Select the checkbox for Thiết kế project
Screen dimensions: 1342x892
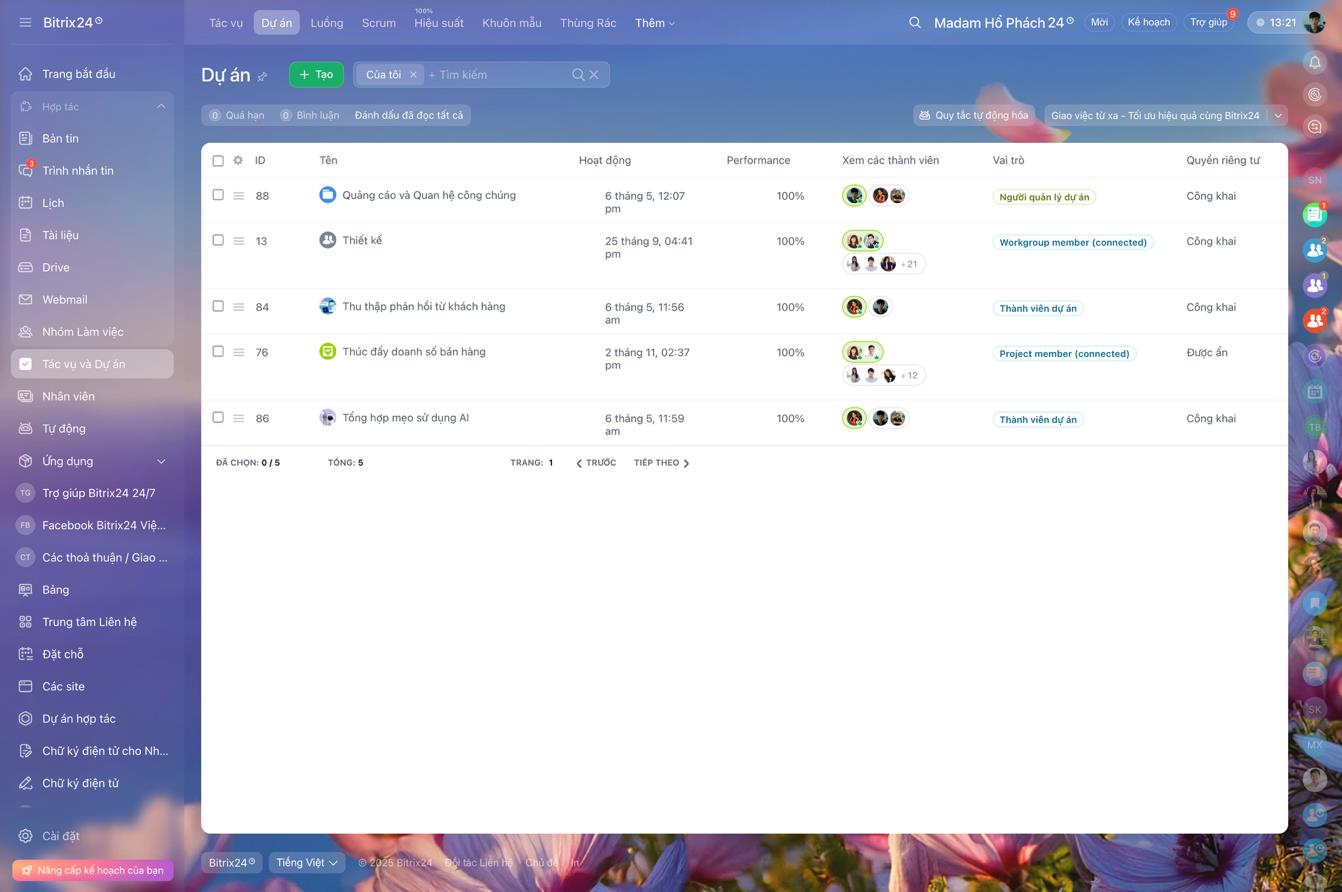[x=218, y=240]
